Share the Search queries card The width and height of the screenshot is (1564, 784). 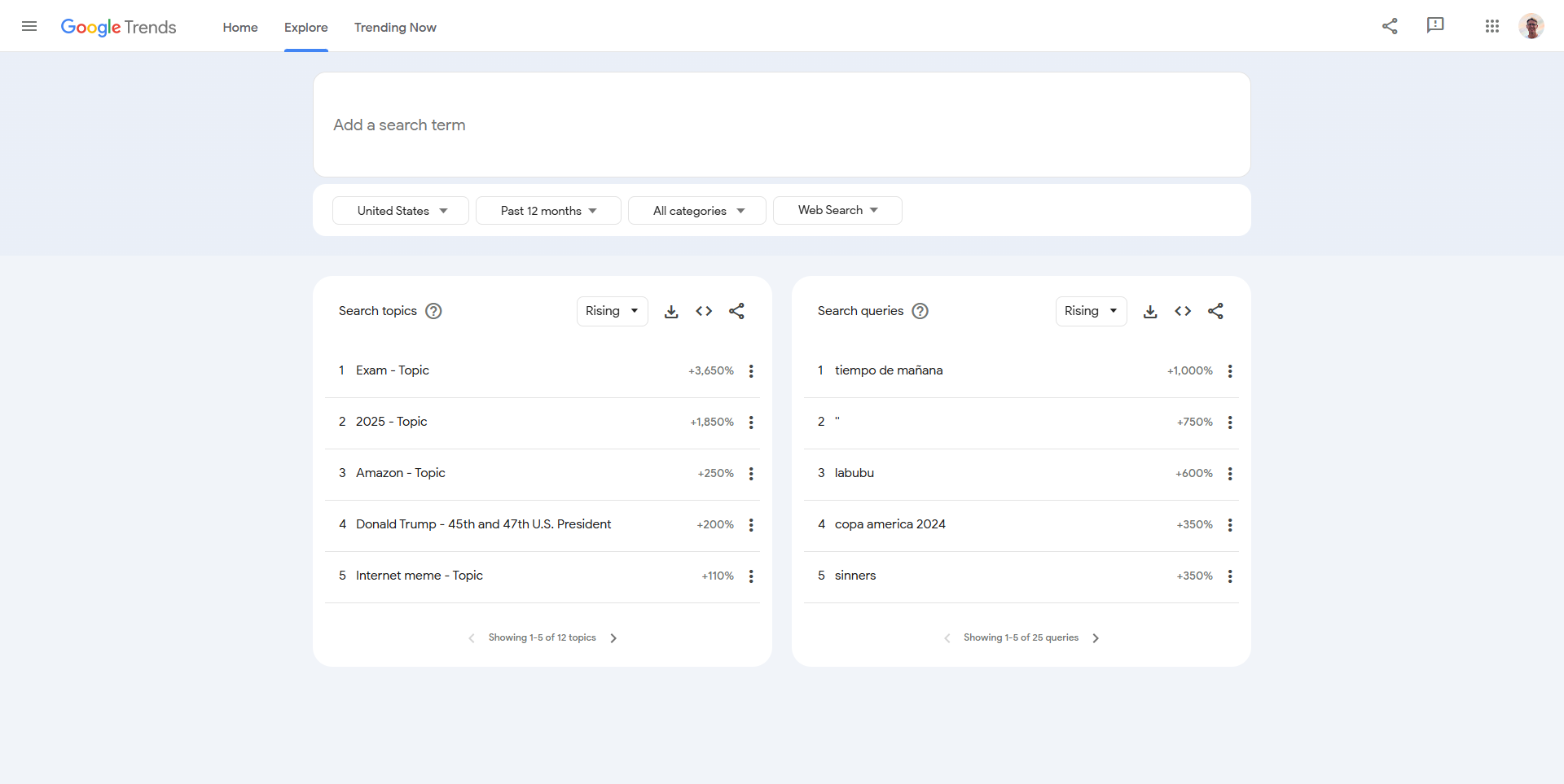(1215, 311)
